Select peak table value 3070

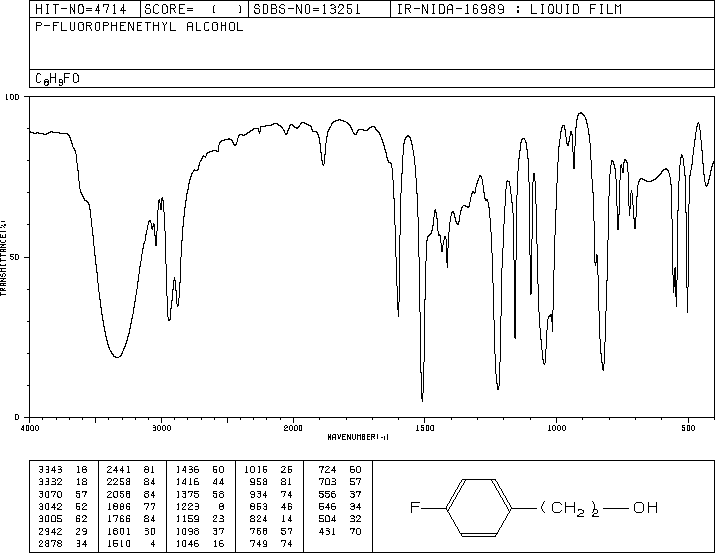click(x=50, y=494)
